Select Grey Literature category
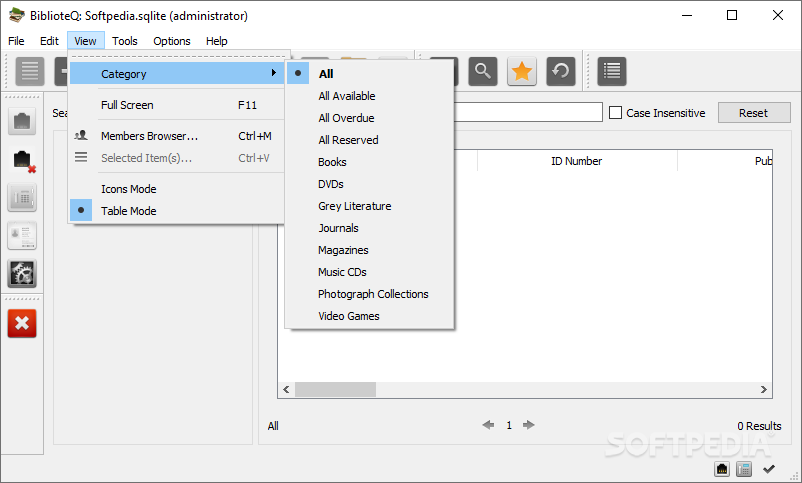 click(369, 206)
